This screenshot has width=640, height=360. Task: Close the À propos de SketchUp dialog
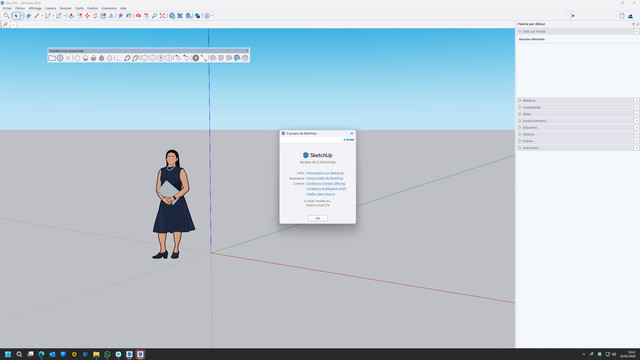(352, 133)
